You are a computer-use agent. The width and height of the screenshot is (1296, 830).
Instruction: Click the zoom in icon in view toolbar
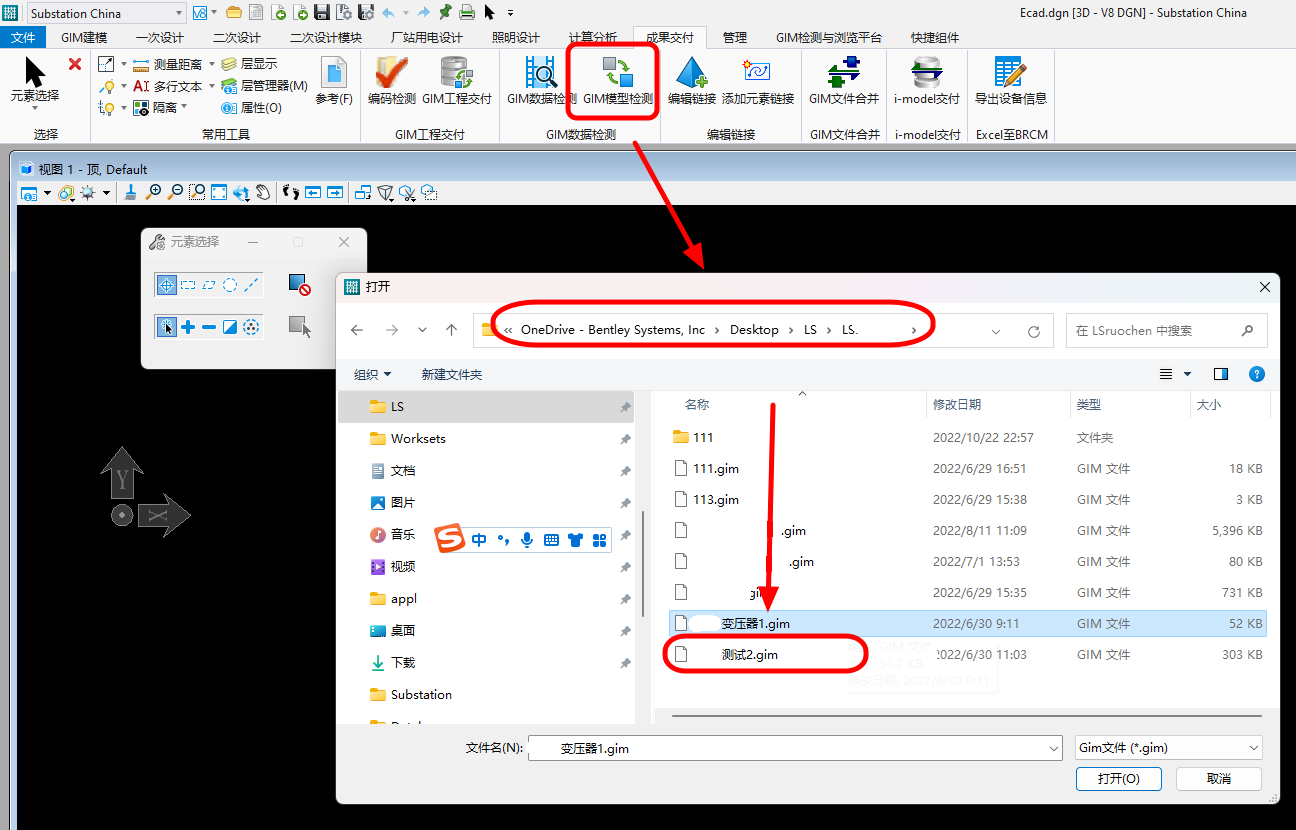pyautogui.click(x=153, y=192)
